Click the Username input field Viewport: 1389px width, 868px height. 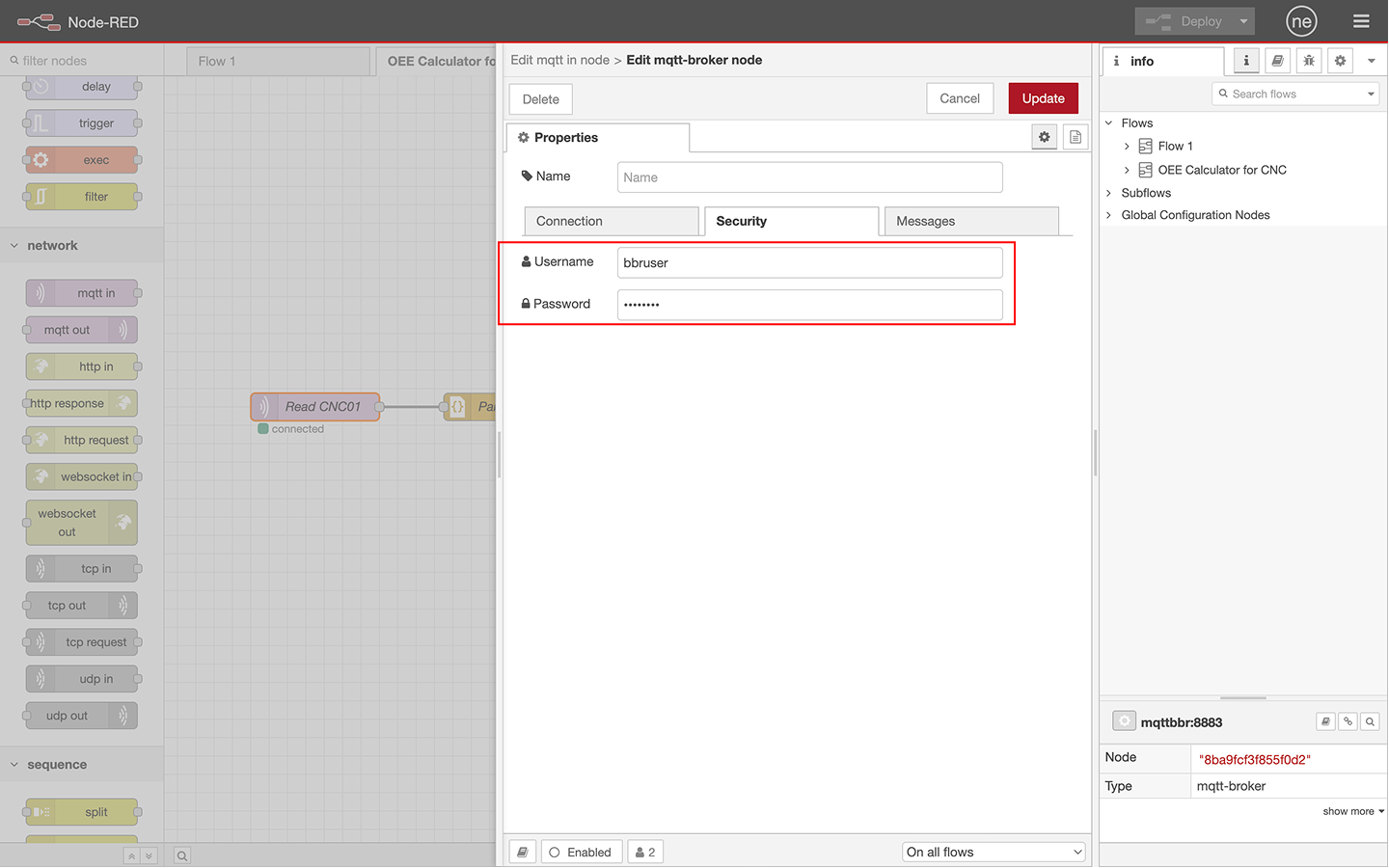(809, 262)
